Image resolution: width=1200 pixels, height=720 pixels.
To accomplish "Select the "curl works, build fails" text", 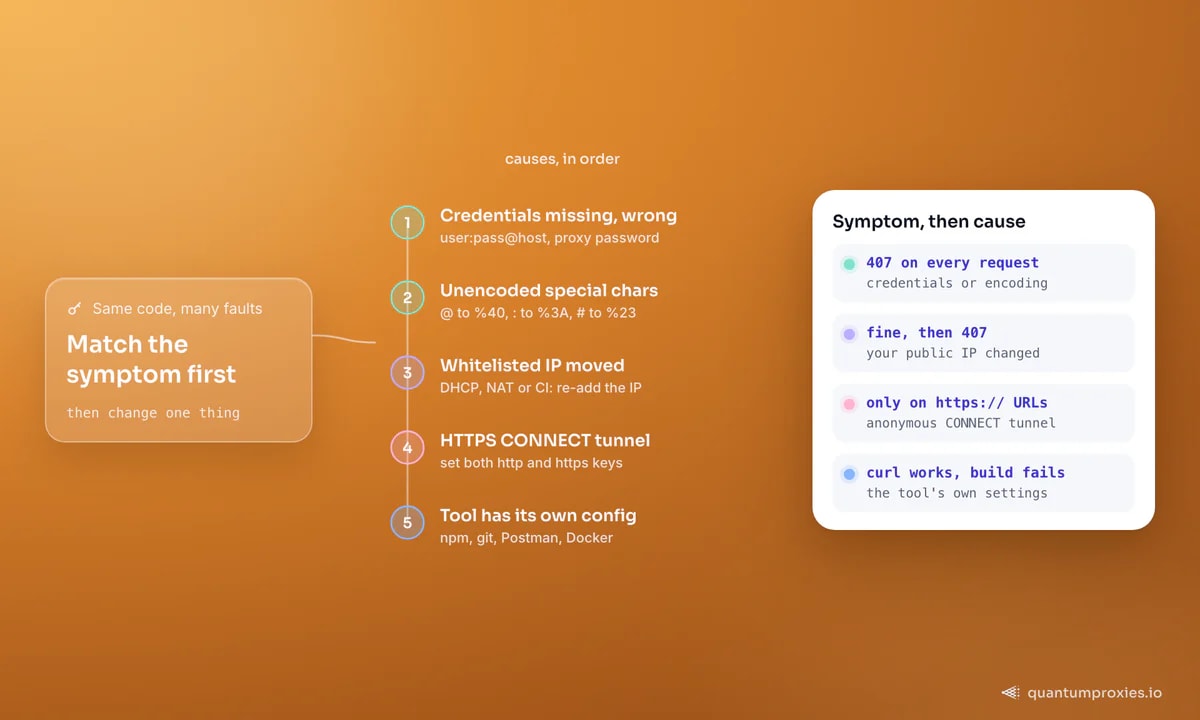I will [x=965, y=473].
